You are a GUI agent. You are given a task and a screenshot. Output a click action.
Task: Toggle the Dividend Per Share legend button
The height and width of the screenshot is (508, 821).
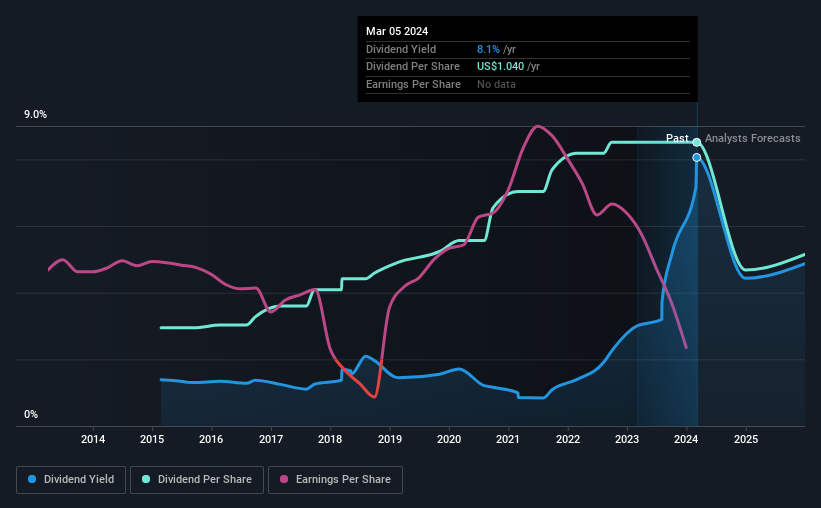(197, 480)
